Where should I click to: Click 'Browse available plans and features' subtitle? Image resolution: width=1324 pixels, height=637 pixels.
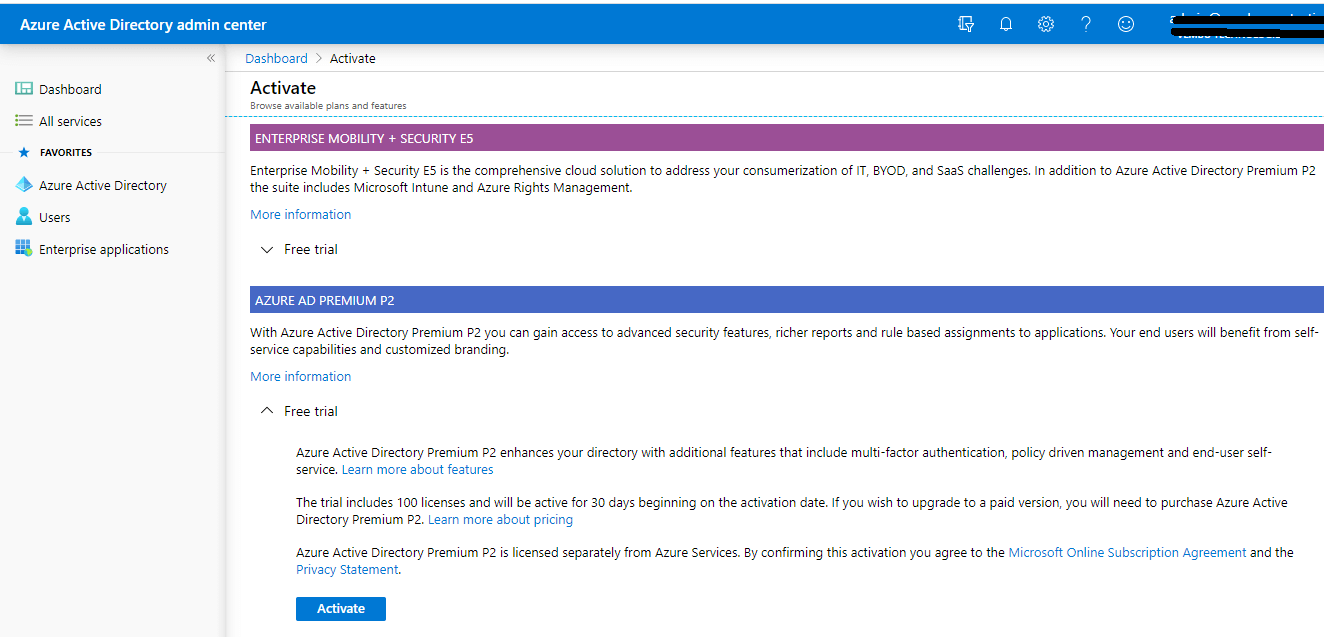tap(328, 105)
